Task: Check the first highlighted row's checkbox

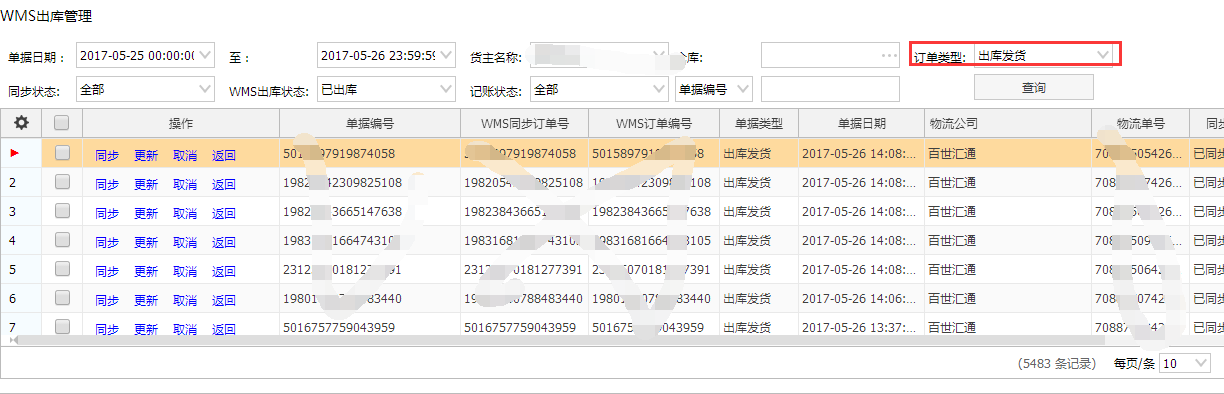Action: 62,153
